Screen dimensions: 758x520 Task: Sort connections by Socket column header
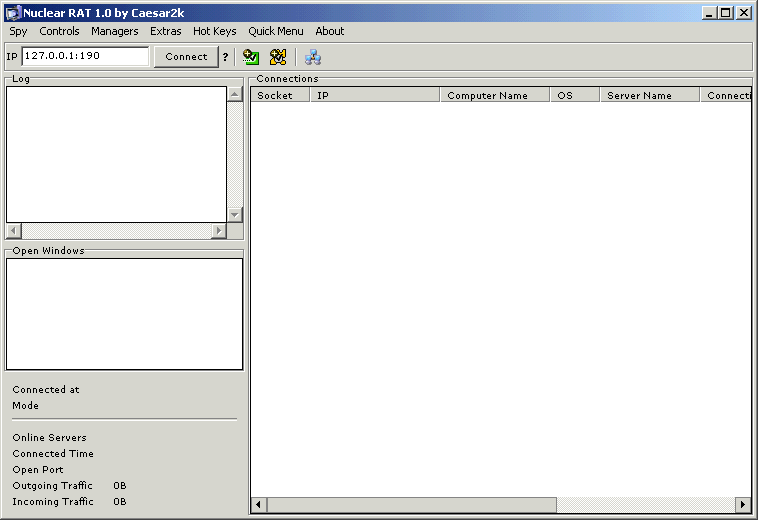coord(280,95)
